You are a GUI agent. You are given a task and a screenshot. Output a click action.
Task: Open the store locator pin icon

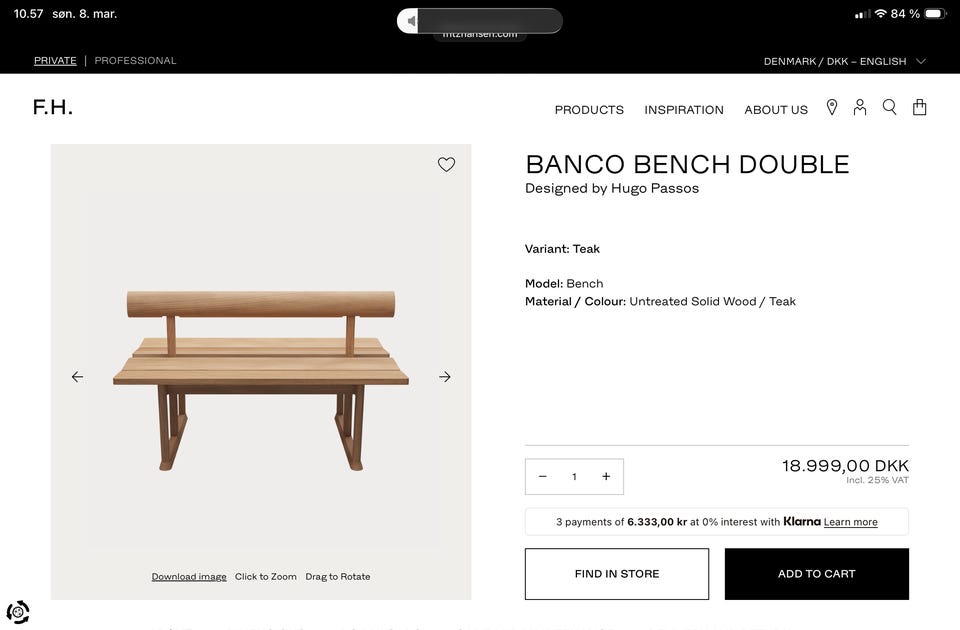(x=831, y=108)
